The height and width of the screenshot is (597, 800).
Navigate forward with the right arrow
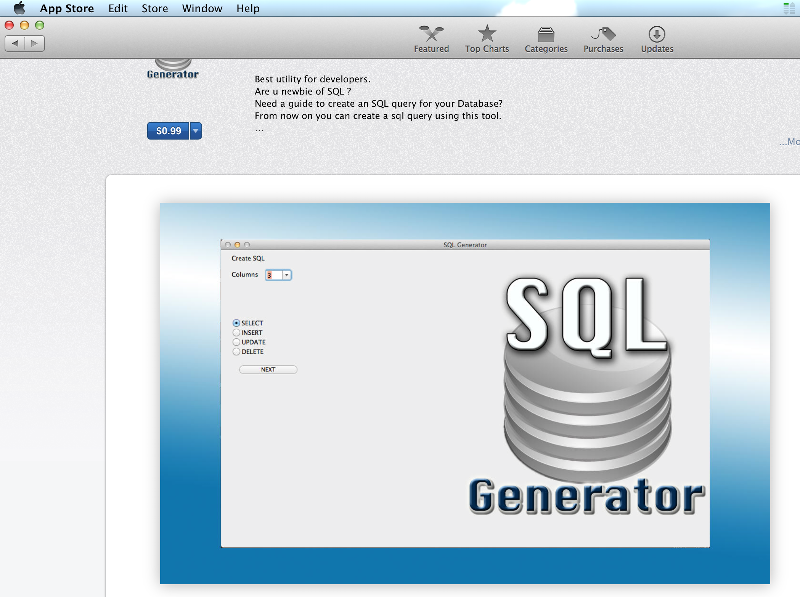(x=34, y=43)
